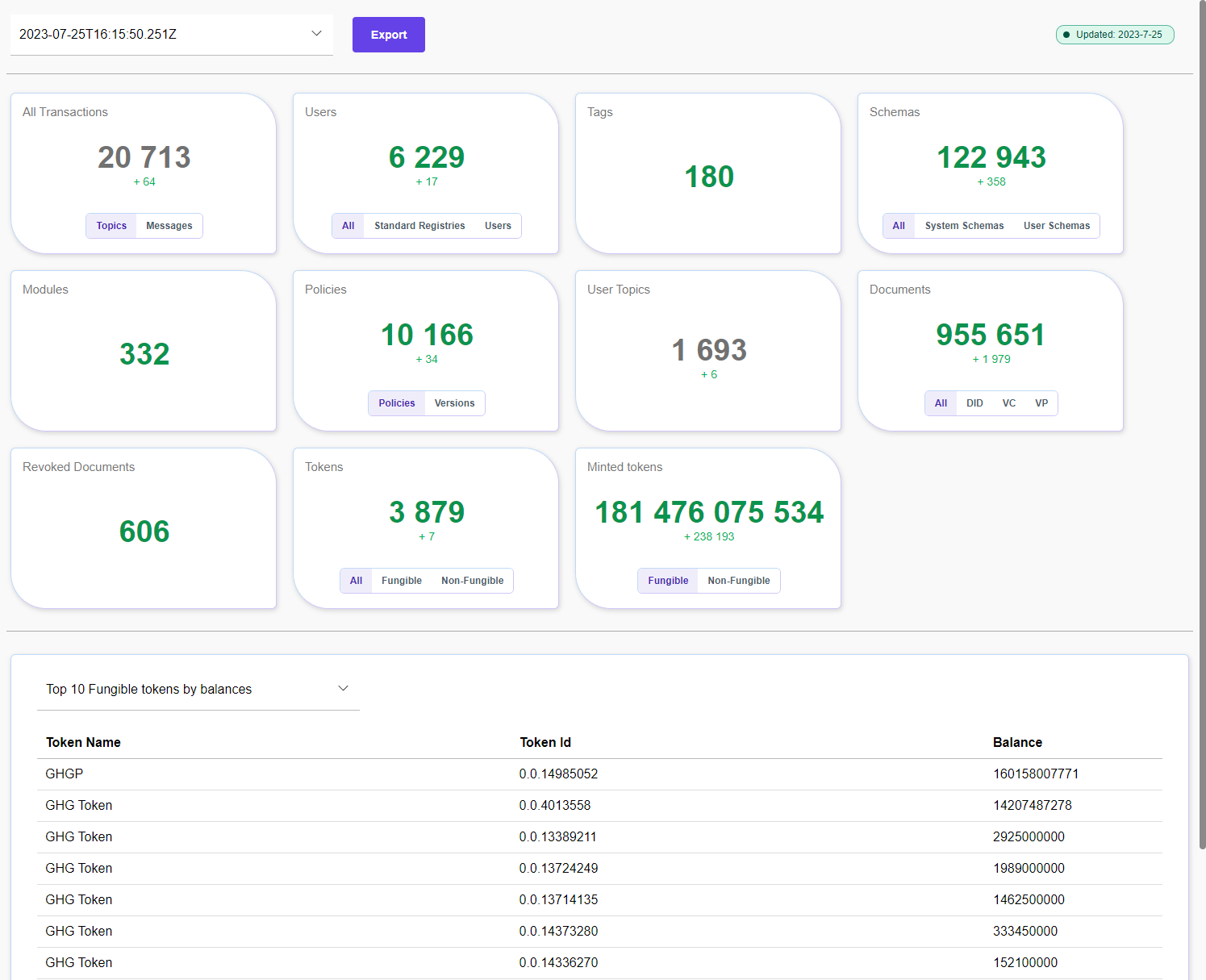The image size is (1206, 980).
Task: Open the timestamp dropdown chevron
Action: (x=316, y=34)
